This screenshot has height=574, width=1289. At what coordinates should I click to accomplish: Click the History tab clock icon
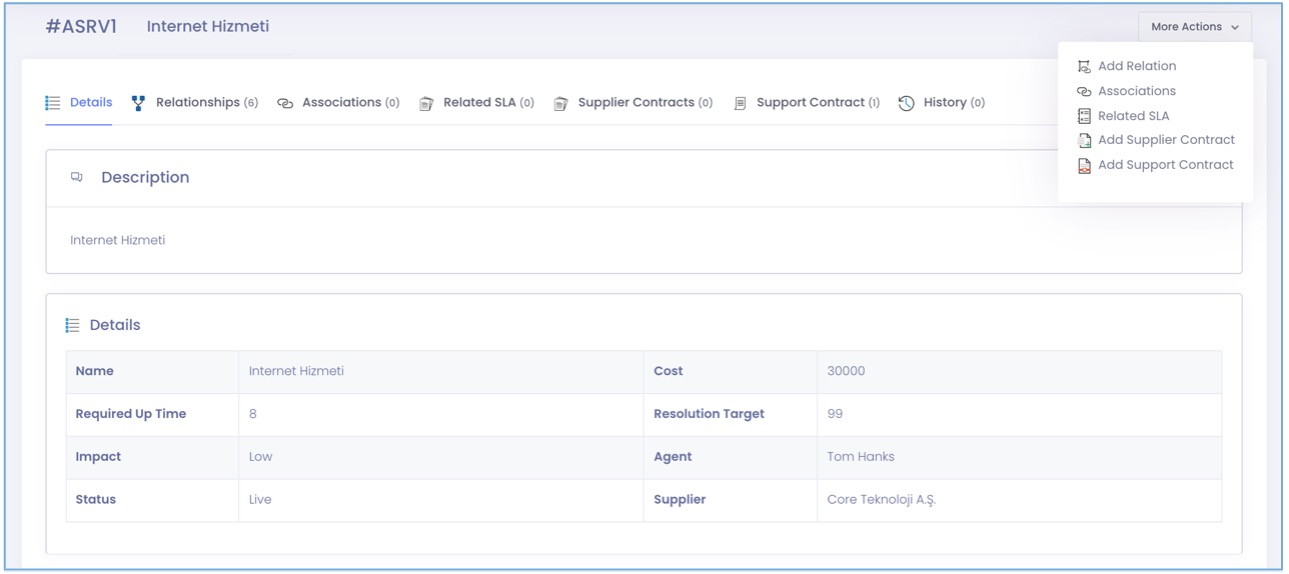click(906, 103)
